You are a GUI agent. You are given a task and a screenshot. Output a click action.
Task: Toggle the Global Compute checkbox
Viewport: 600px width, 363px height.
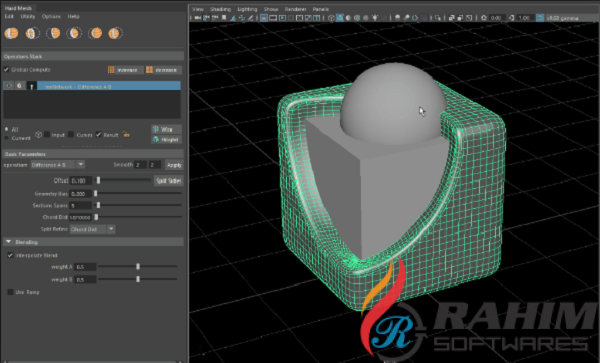click(6, 70)
